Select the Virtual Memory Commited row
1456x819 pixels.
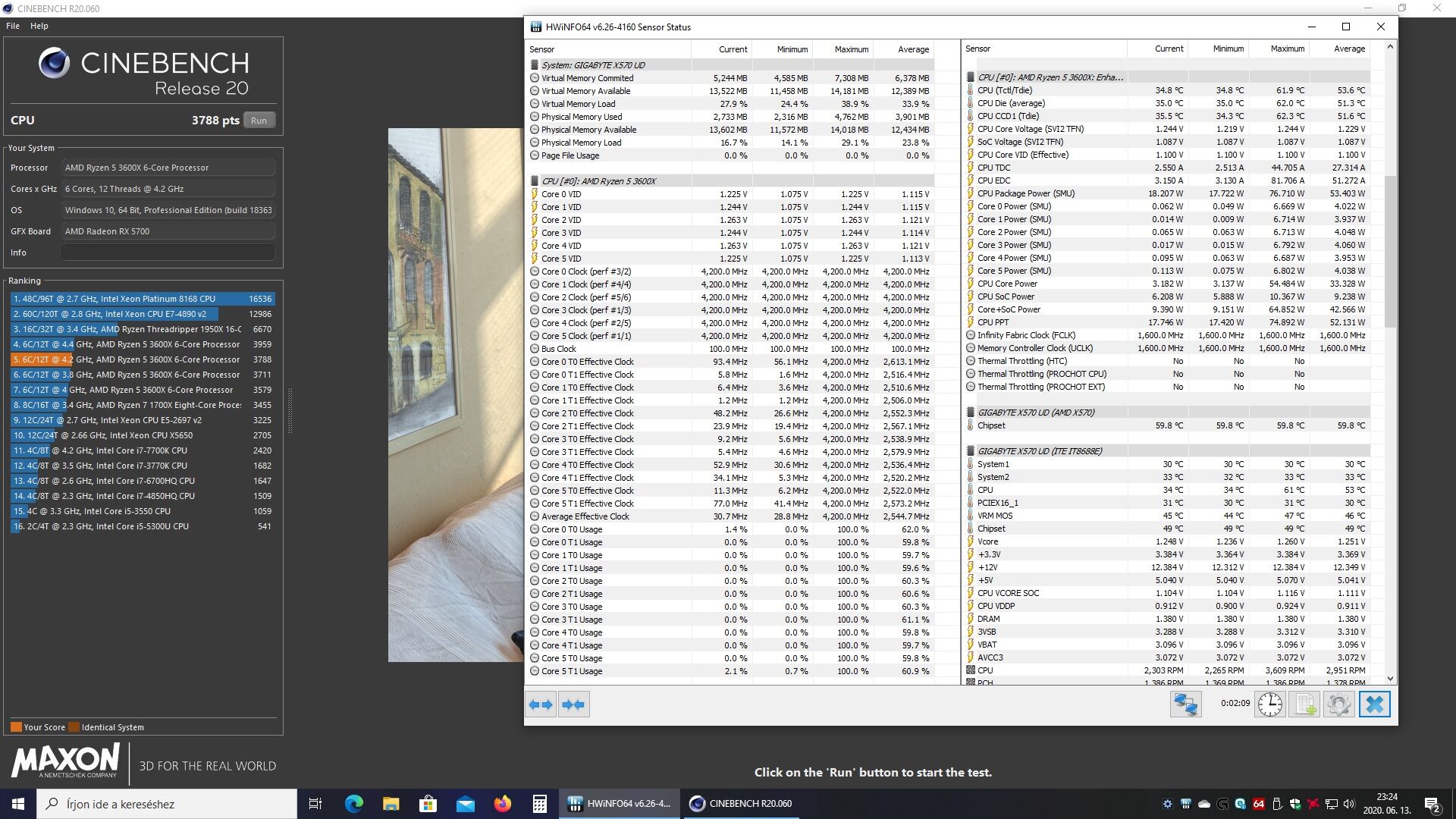tap(730, 78)
